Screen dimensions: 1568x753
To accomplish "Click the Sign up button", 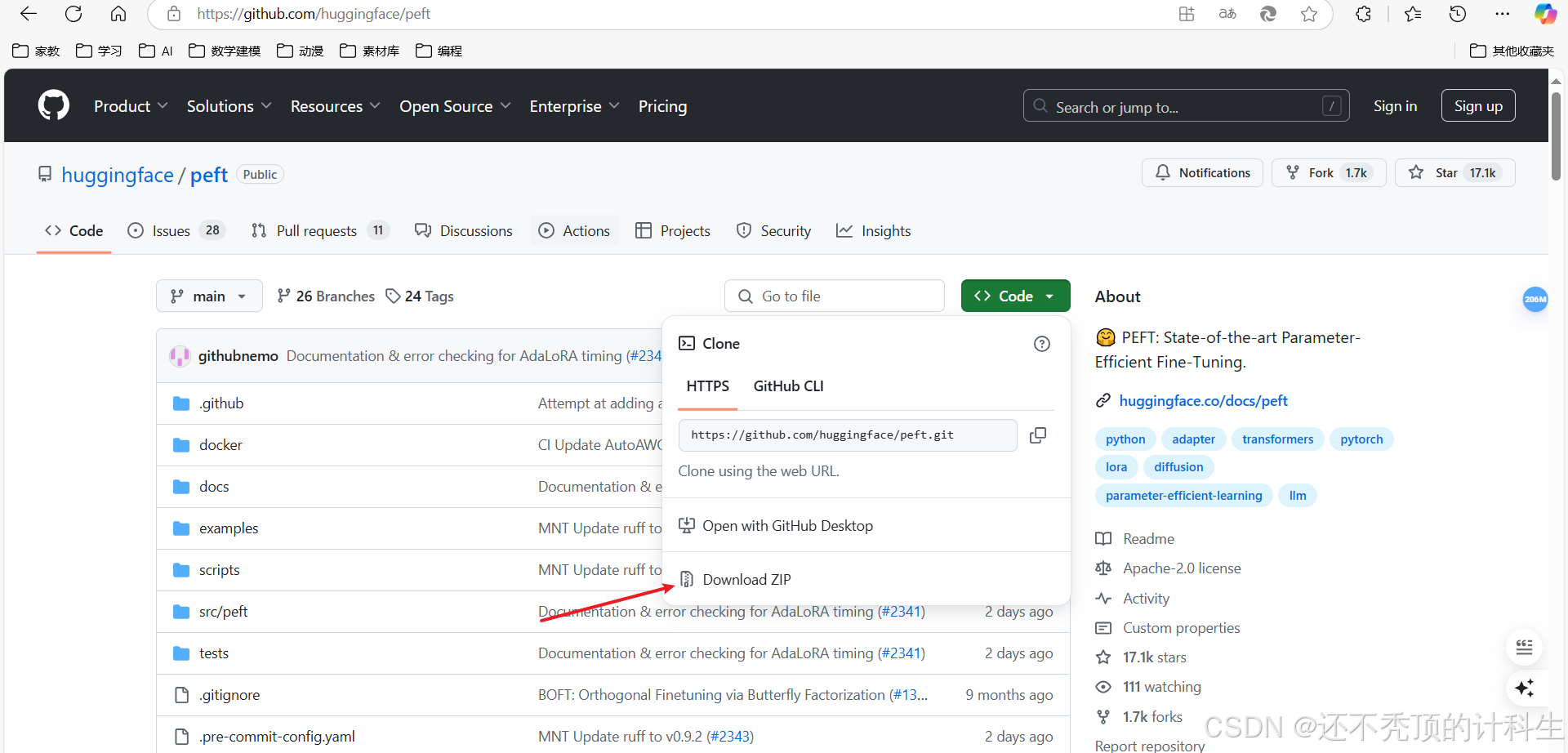I will pyautogui.click(x=1478, y=106).
